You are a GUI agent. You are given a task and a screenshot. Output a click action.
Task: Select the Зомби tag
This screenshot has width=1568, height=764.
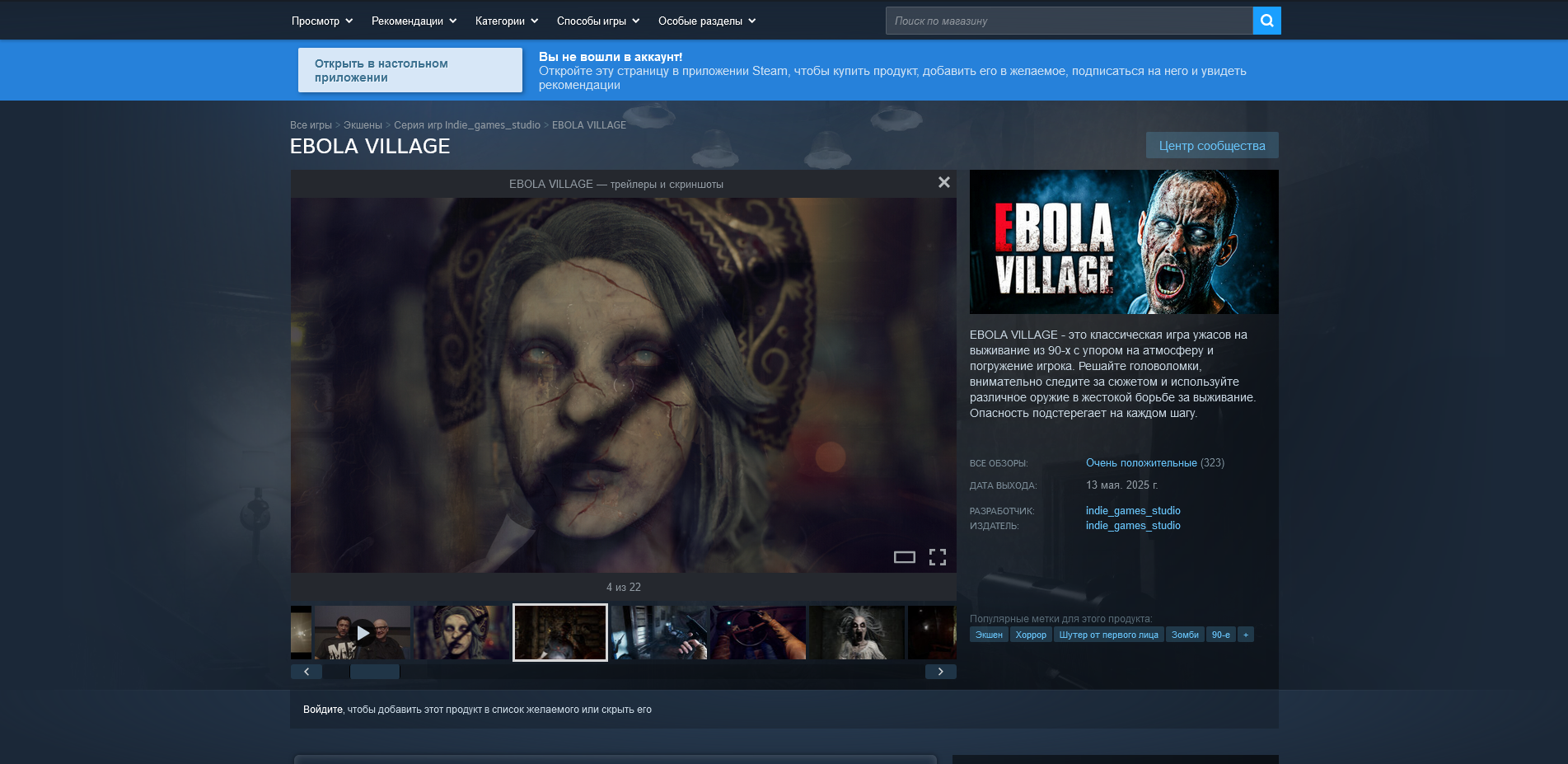tap(1185, 635)
